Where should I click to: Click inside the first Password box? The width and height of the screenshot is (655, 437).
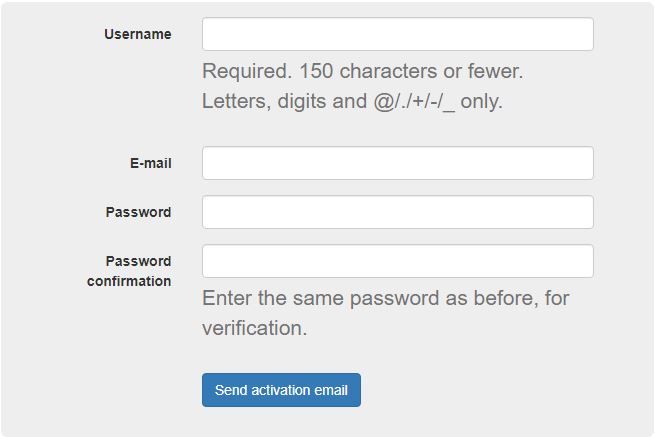point(397,212)
